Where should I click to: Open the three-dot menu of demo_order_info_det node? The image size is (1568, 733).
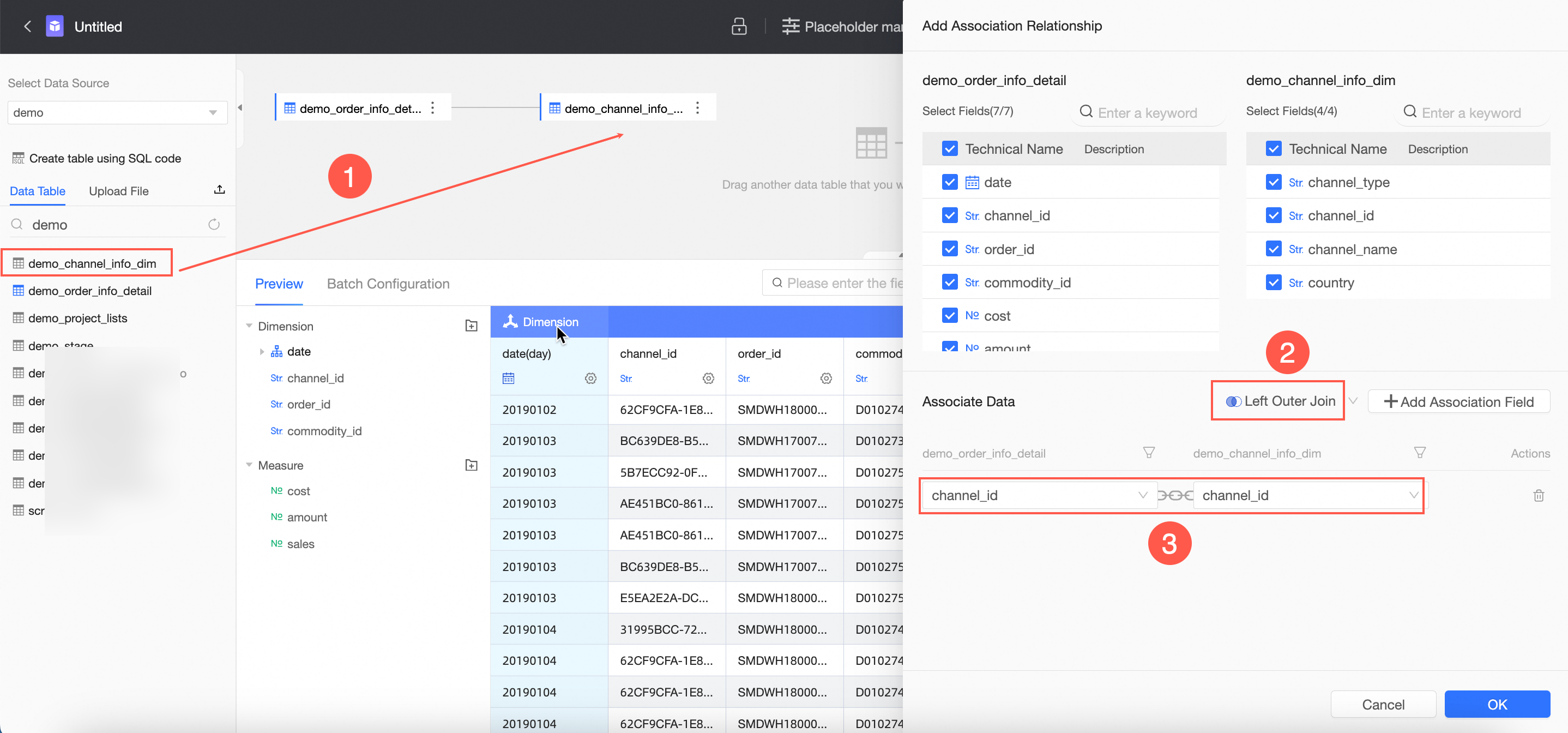(433, 108)
